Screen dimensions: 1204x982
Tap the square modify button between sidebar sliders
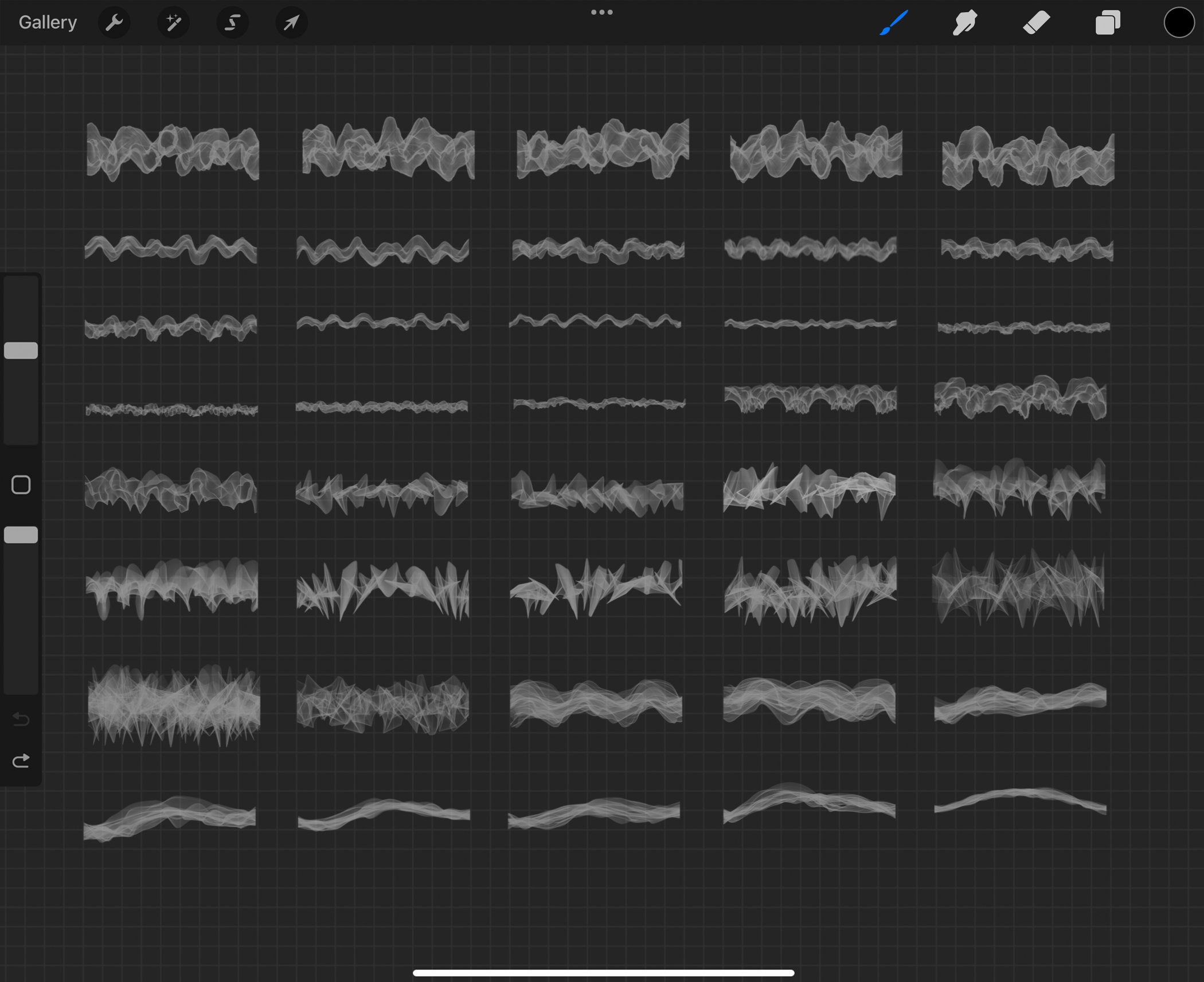click(22, 484)
